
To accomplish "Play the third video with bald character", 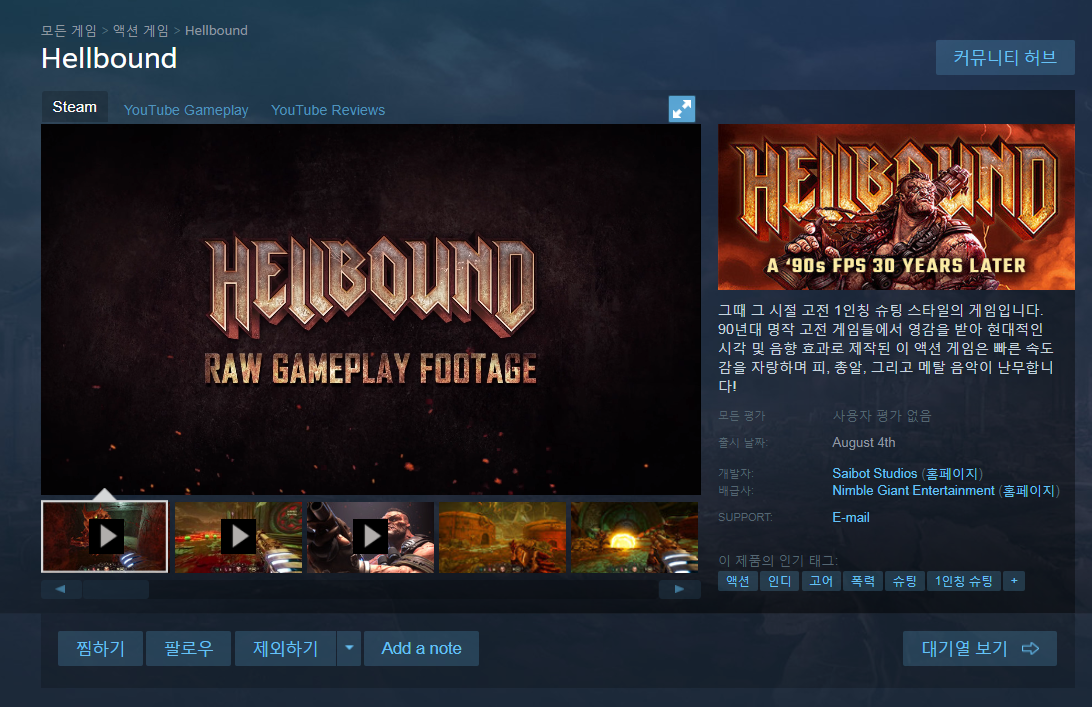I will click(x=370, y=537).
